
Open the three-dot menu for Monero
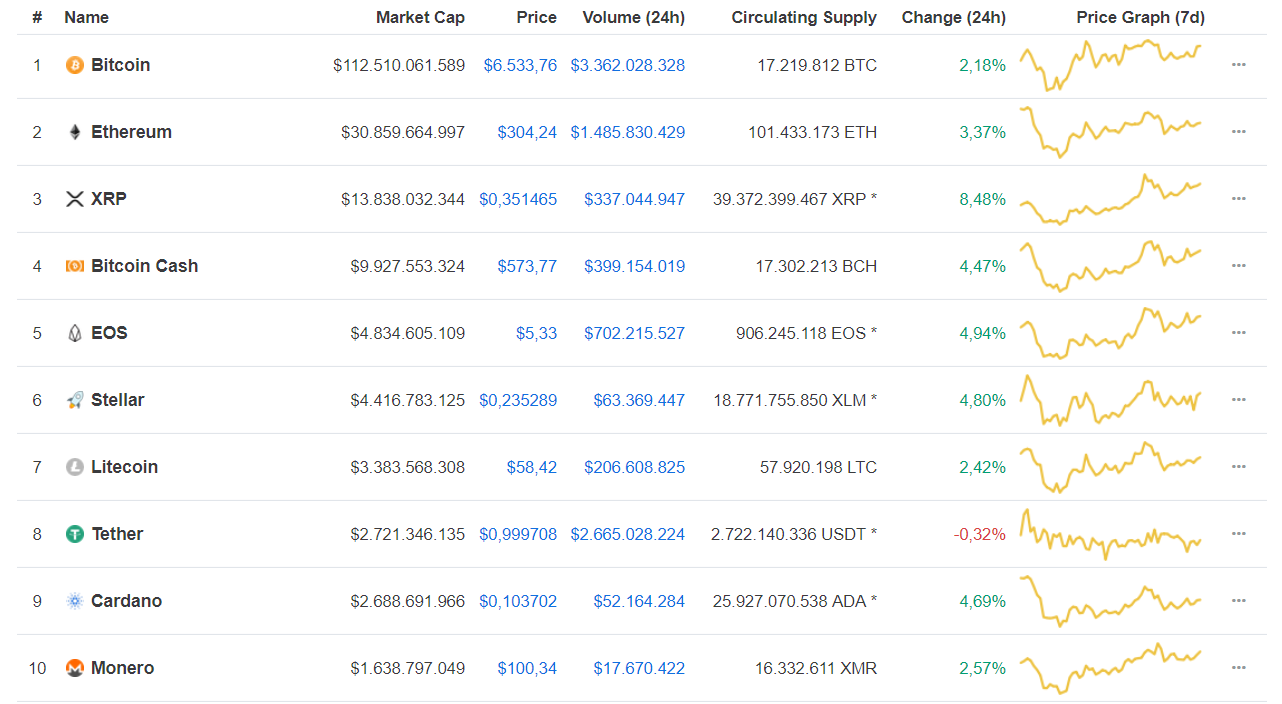[1239, 667]
